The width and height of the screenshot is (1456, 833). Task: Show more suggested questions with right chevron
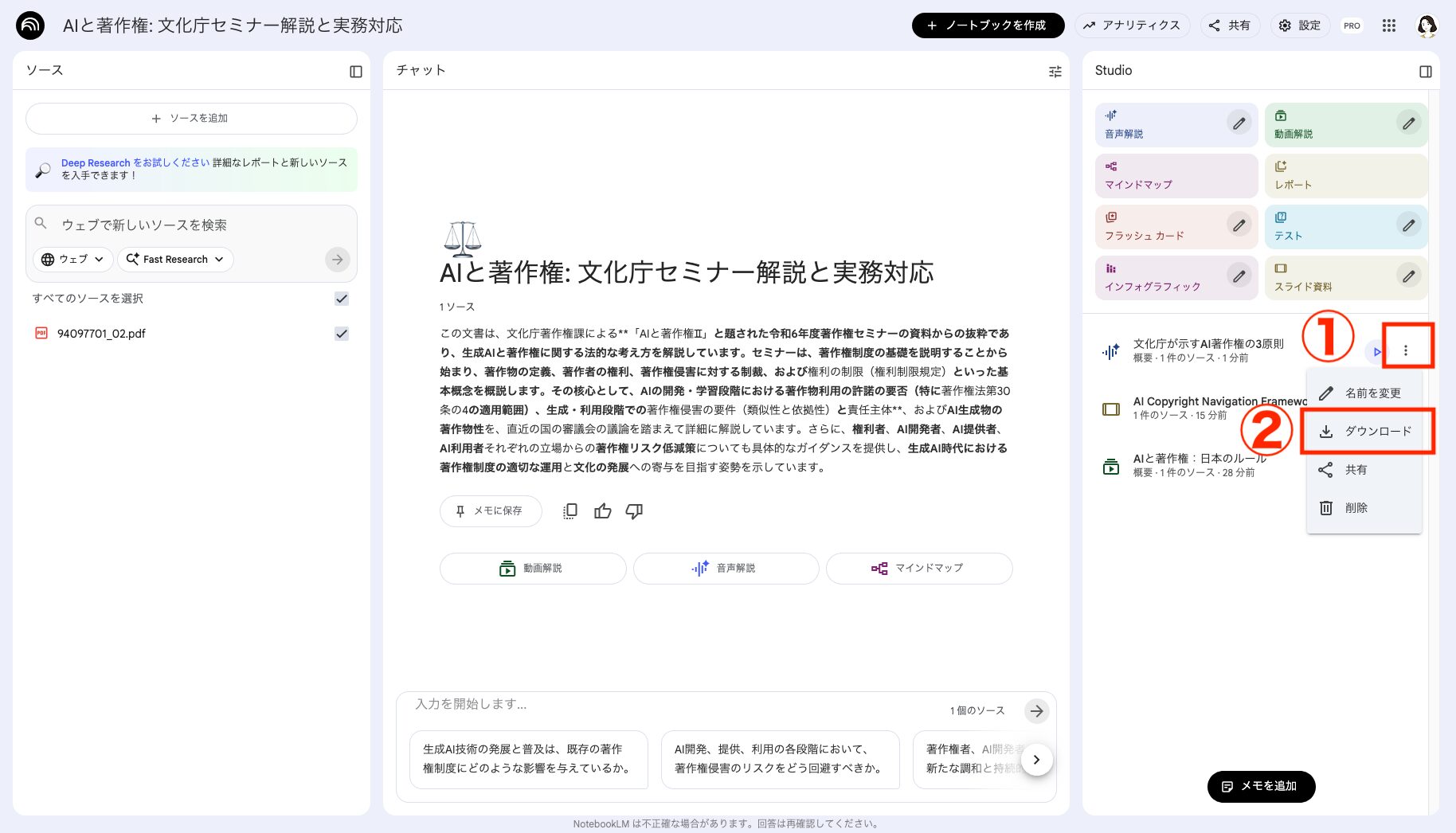pos(1036,760)
